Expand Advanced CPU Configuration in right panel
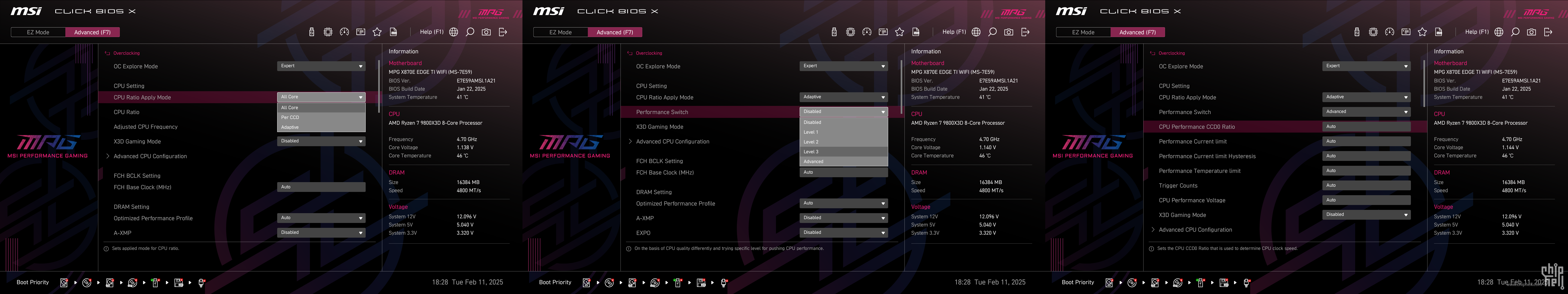 tap(1191, 230)
